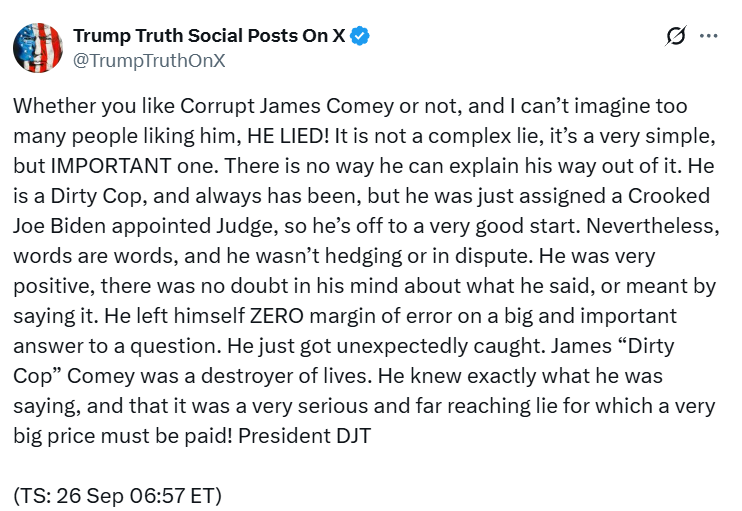Click the phrase 'unexpectedly caught'

tap(439, 347)
